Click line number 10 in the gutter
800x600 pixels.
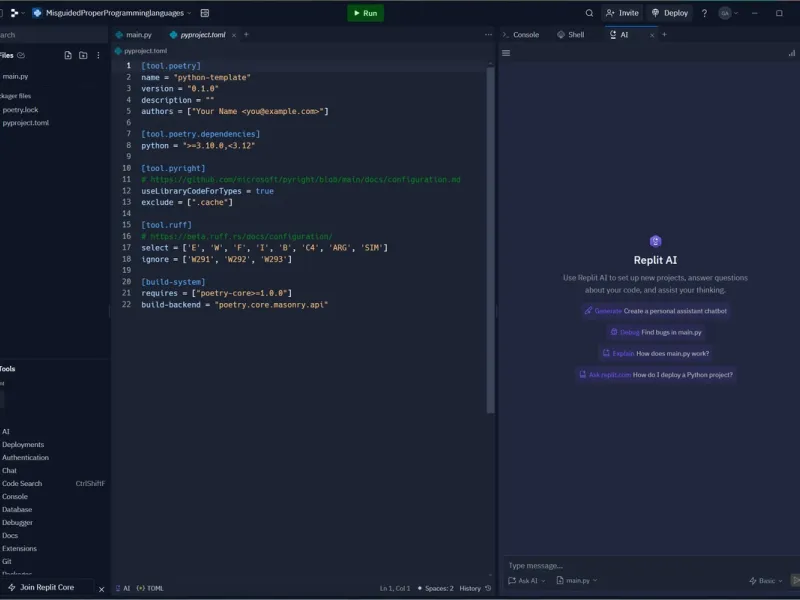coord(127,168)
